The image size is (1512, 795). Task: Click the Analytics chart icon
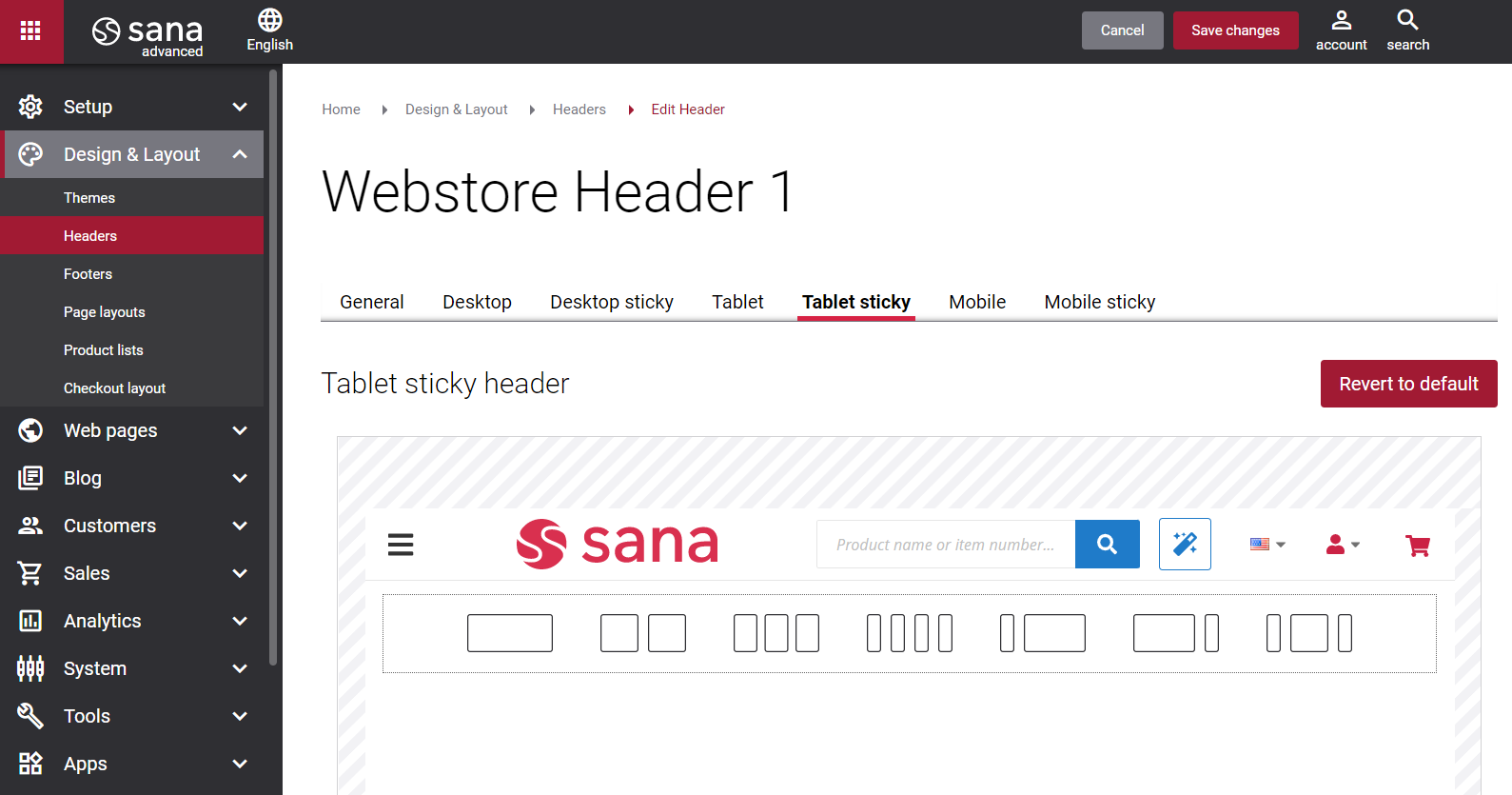[x=30, y=621]
